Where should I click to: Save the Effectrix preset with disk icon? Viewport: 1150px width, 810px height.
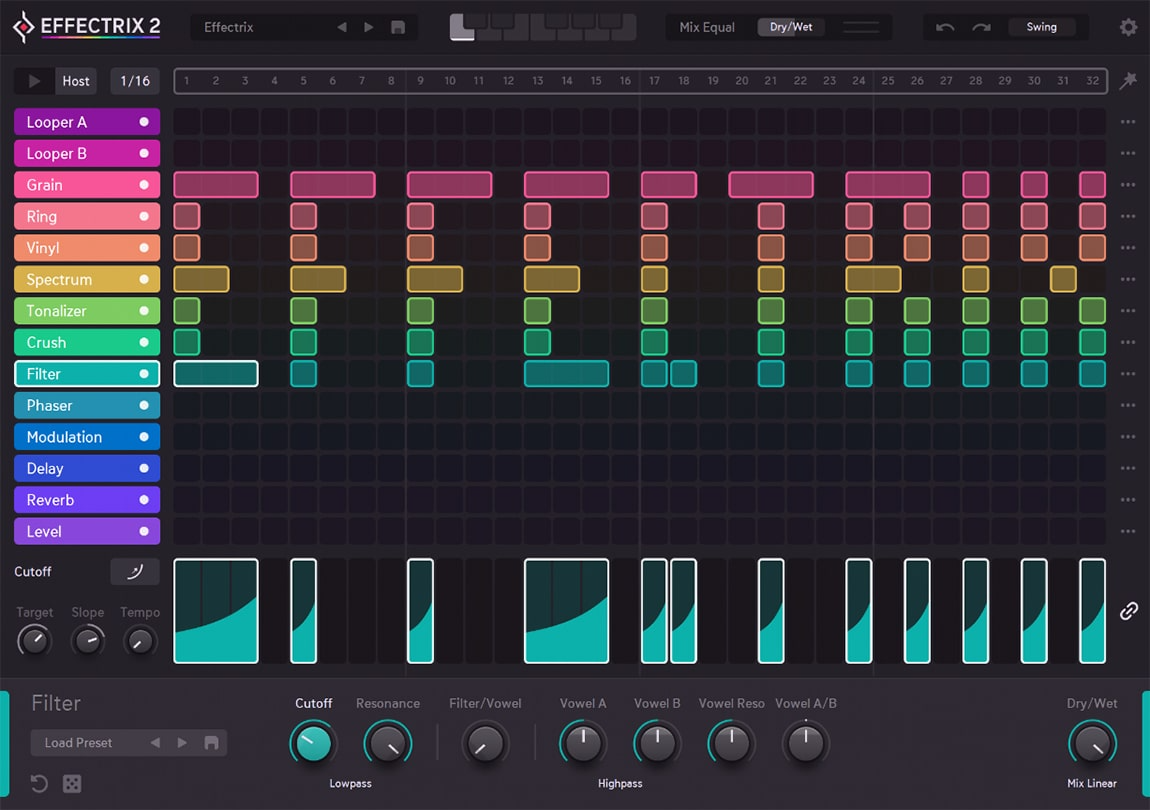(398, 27)
